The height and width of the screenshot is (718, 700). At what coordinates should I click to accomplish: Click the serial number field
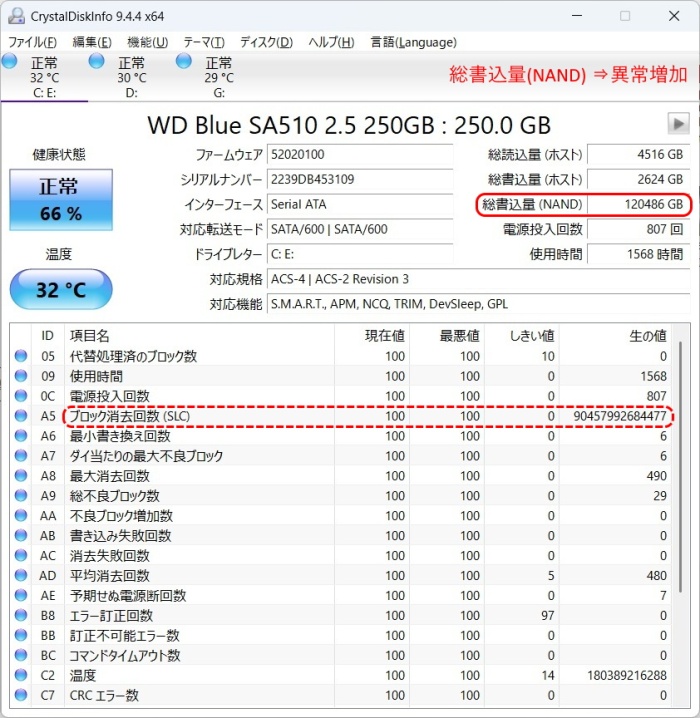(367, 180)
